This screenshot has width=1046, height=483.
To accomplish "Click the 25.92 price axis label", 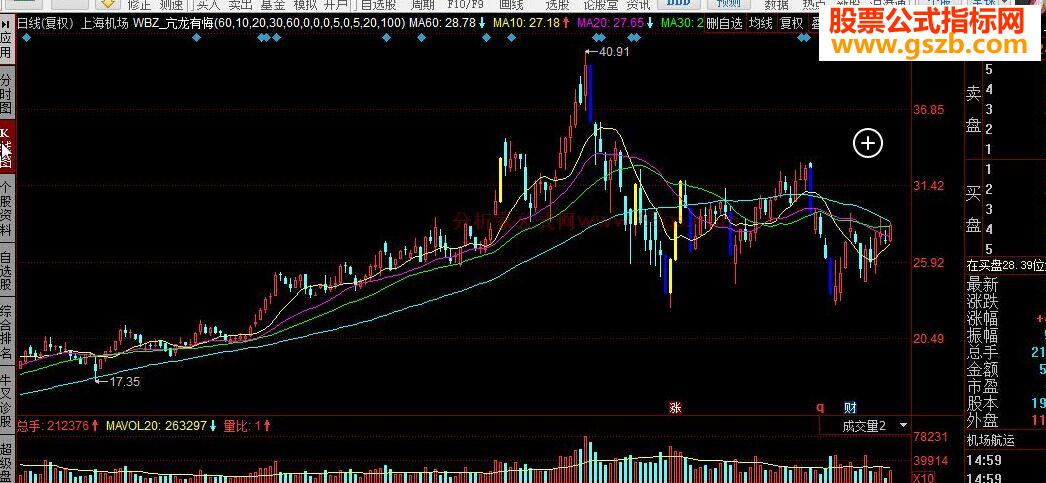I will (929, 263).
